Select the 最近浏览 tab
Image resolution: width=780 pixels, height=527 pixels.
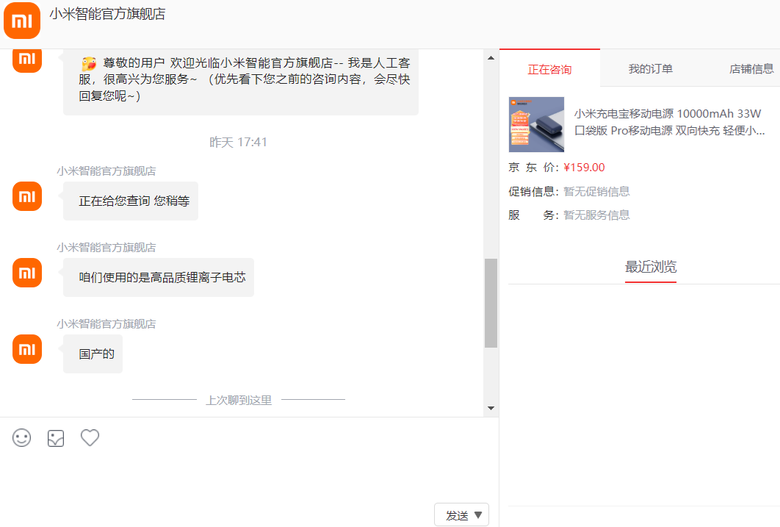coord(651,267)
